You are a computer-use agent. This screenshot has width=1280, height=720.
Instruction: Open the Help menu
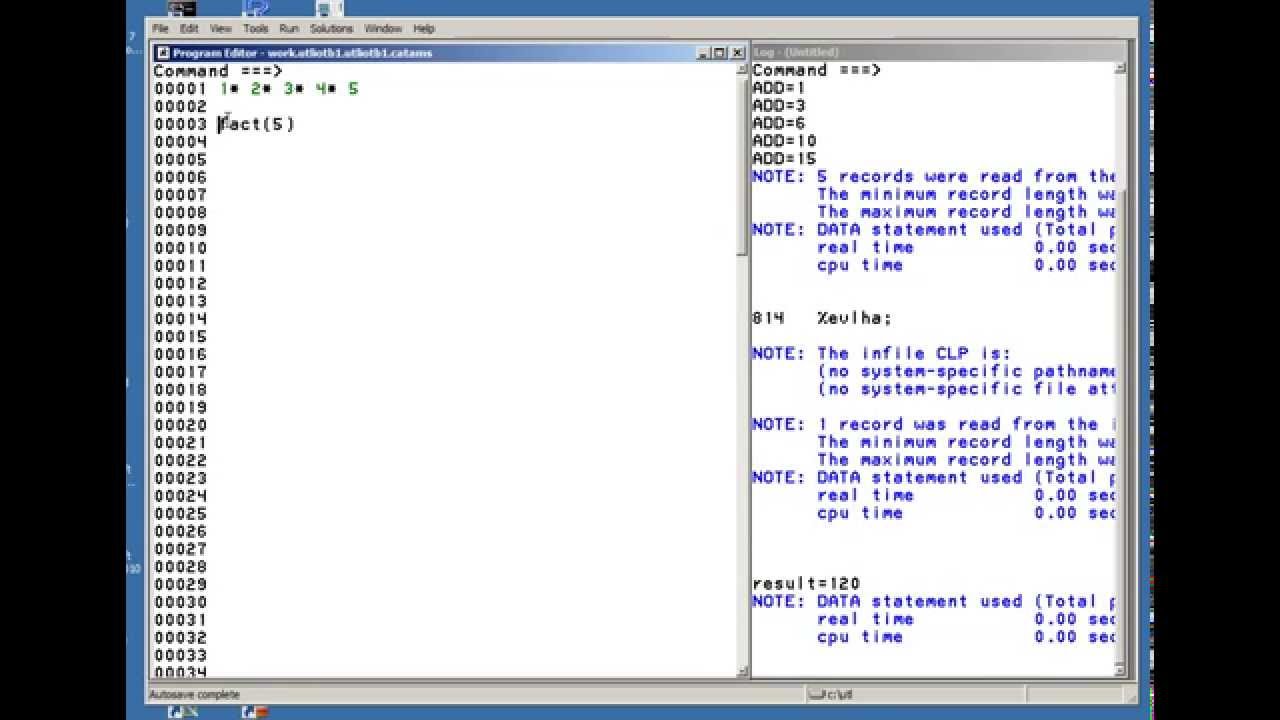point(424,29)
